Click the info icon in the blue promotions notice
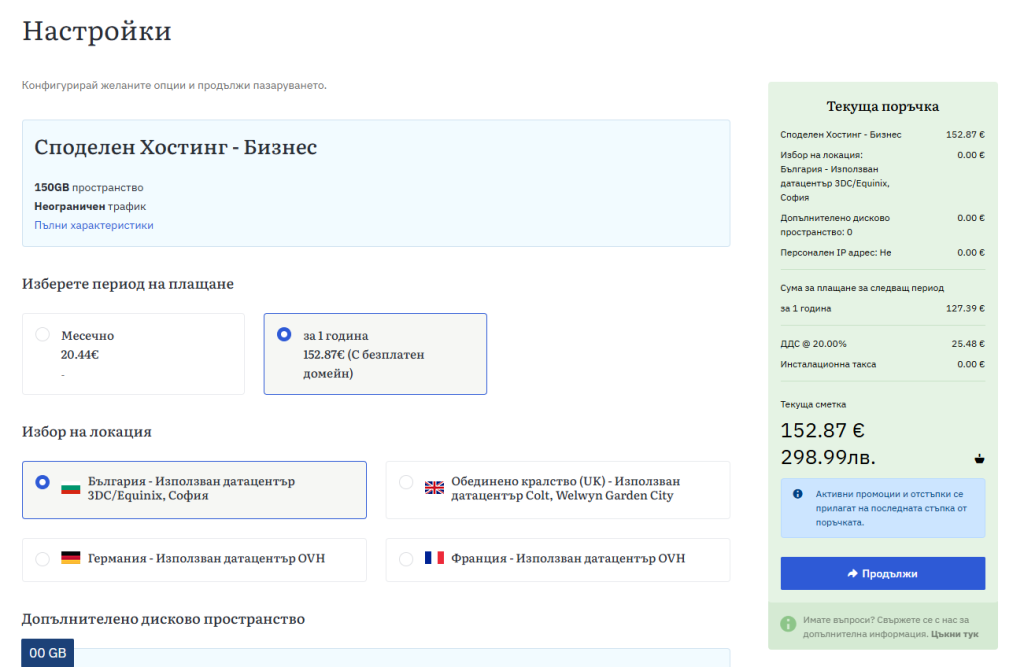 (797, 494)
